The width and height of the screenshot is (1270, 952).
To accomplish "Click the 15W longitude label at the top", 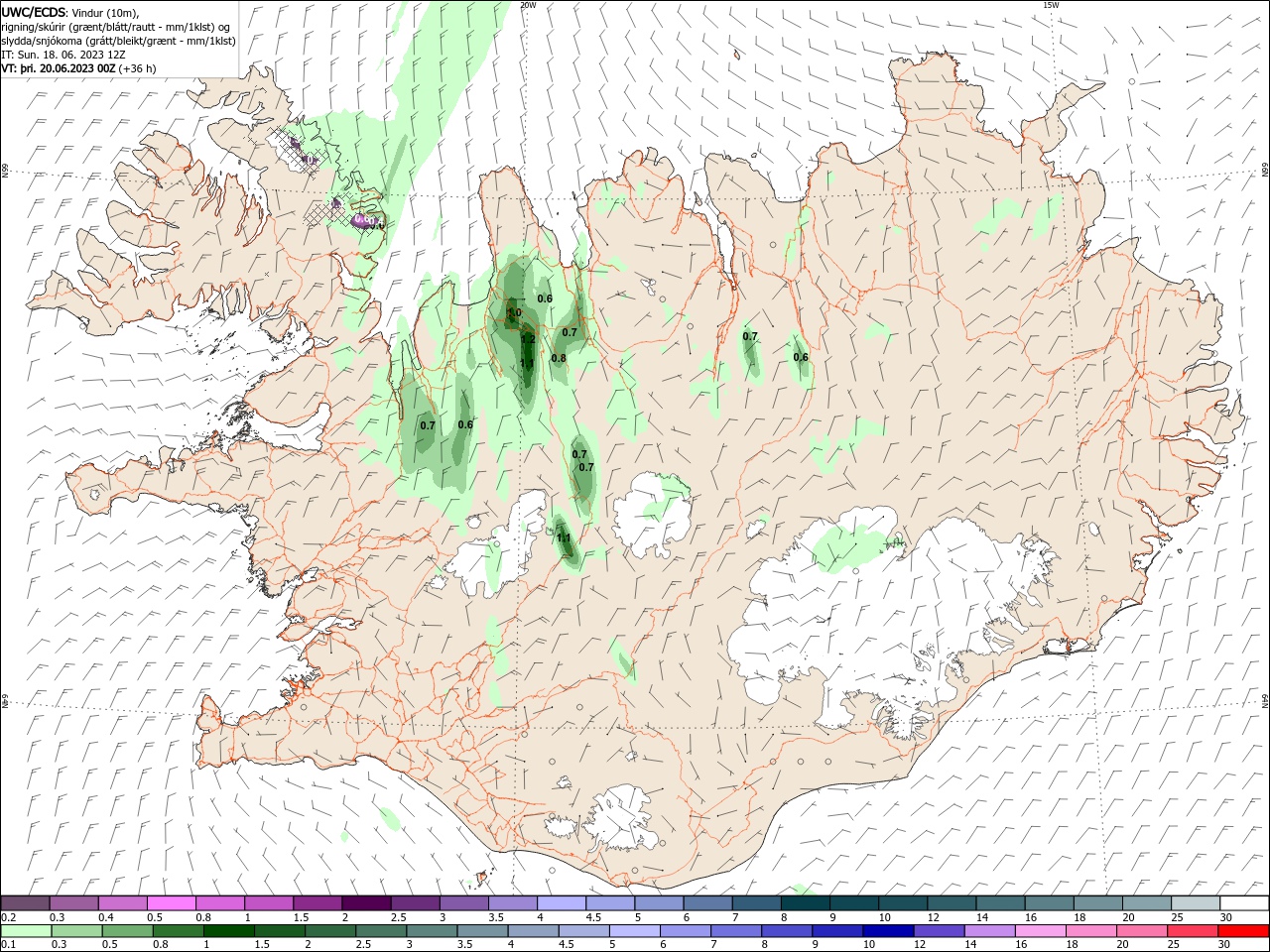I will 1051,5.
